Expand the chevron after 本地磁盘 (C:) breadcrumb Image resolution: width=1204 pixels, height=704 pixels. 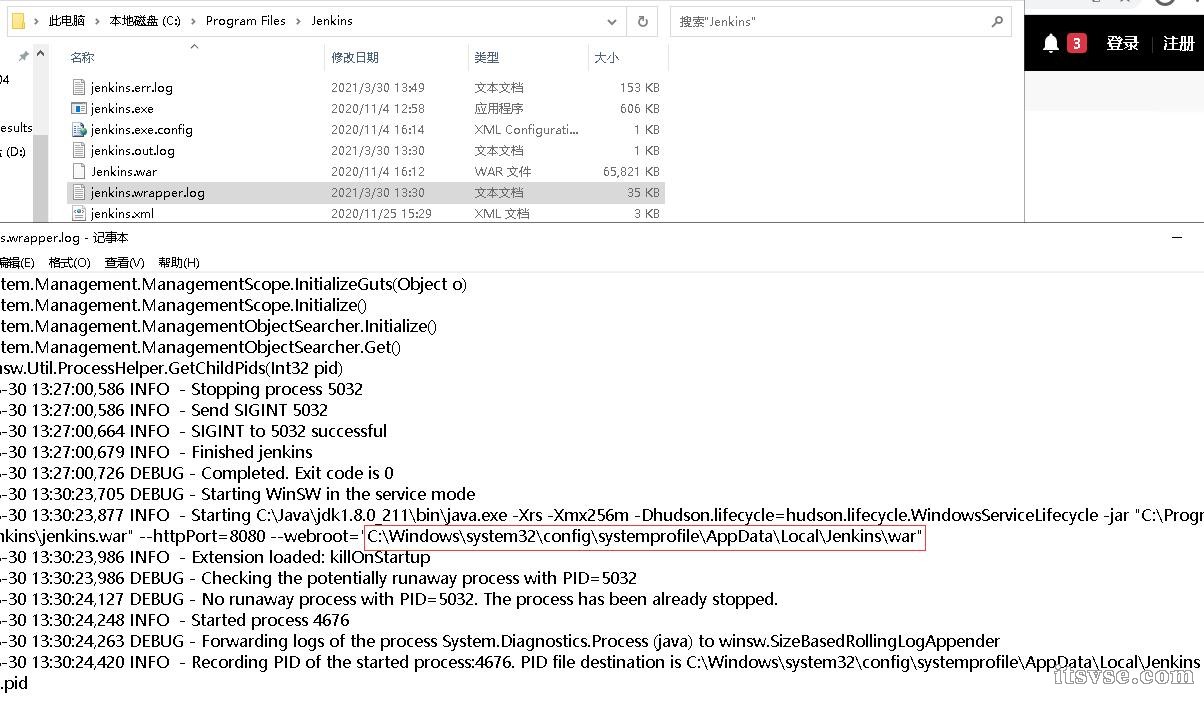pyautogui.click(x=193, y=21)
